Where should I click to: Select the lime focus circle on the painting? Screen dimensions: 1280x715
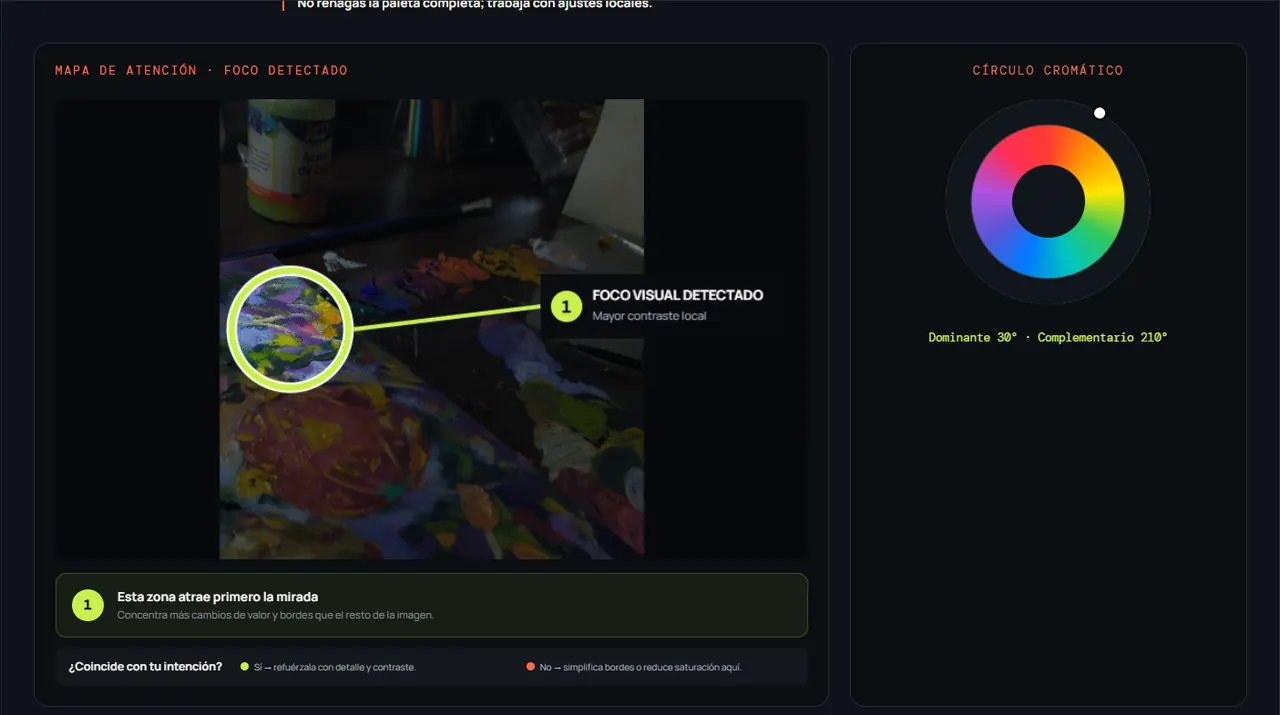pos(290,328)
